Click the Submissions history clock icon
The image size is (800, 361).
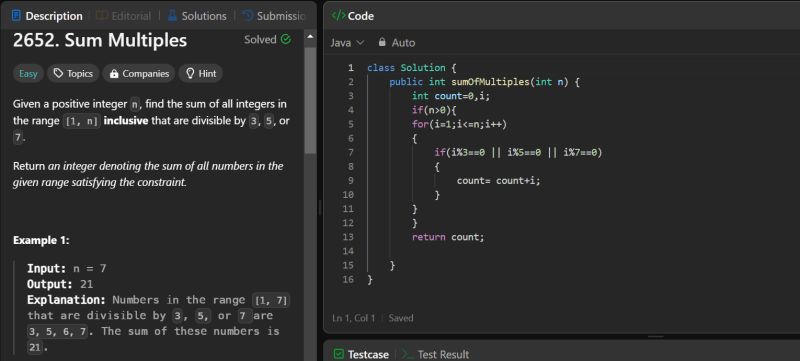pyautogui.click(x=248, y=16)
